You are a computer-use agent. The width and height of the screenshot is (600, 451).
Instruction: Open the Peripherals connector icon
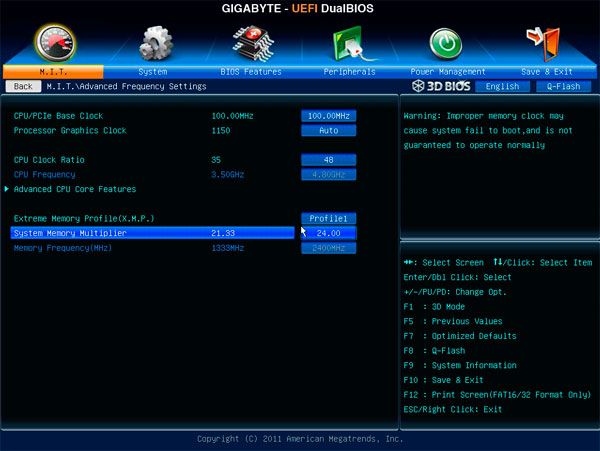(x=350, y=44)
